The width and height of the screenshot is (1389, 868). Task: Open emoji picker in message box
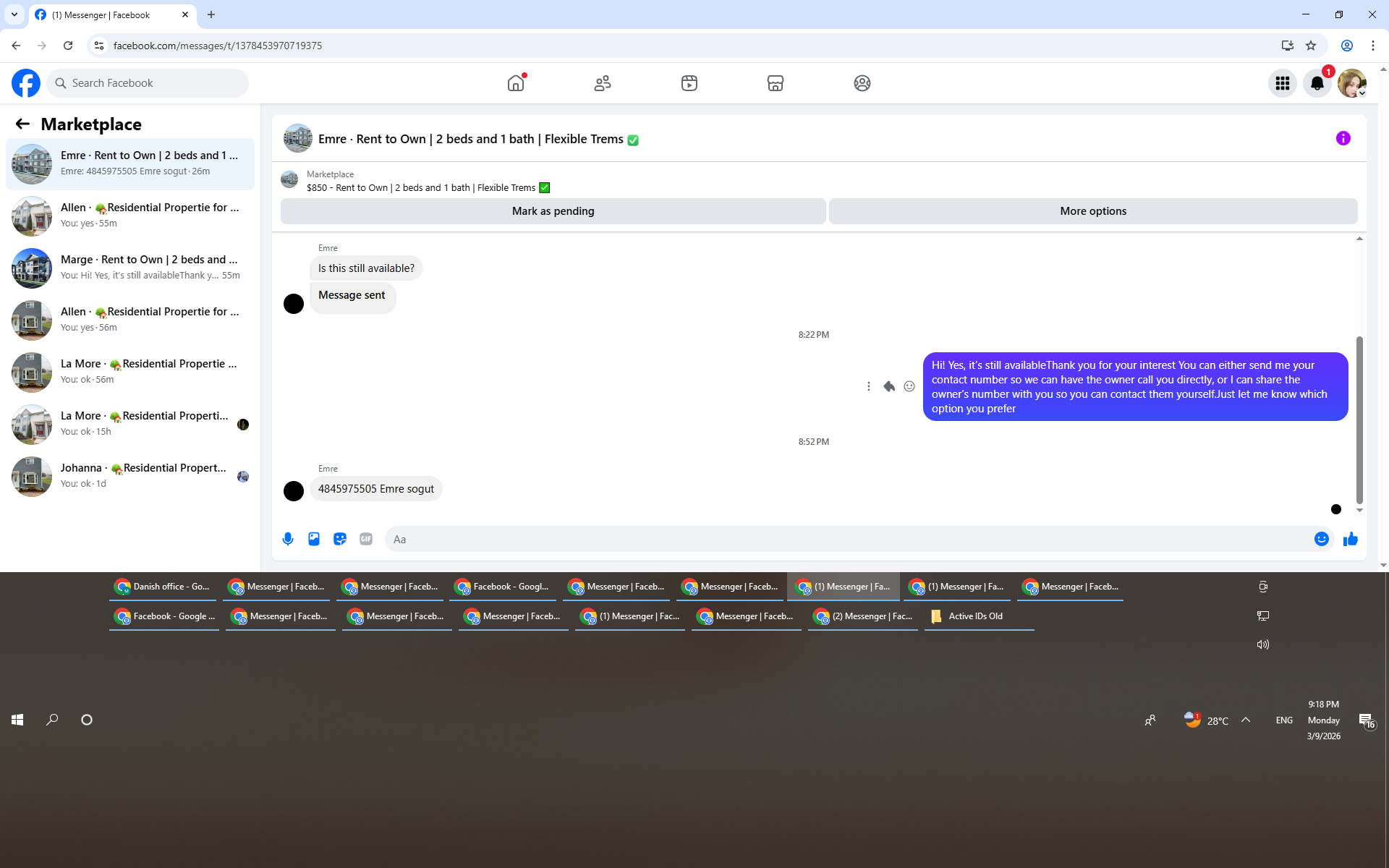(1321, 539)
